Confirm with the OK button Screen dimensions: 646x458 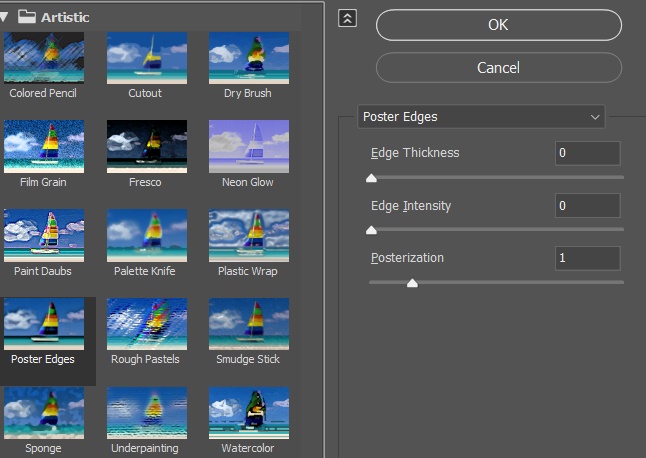499,25
